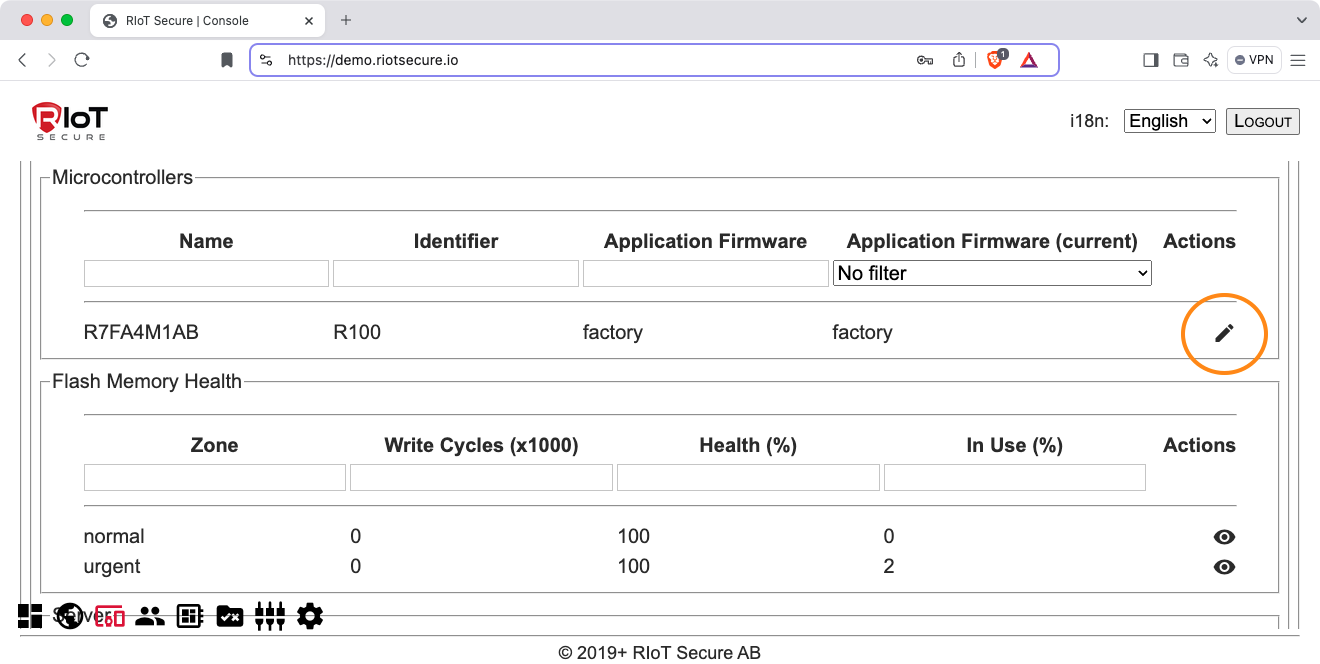Expand the tab list chevron in browser

click(x=1301, y=20)
